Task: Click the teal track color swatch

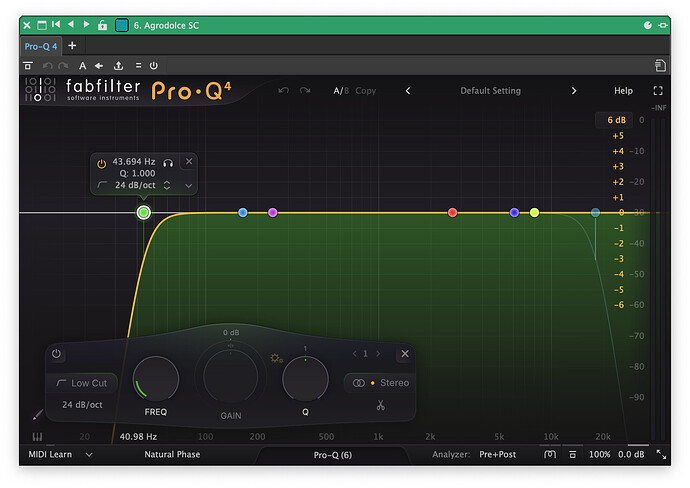Action: click(x=121, y=25)
